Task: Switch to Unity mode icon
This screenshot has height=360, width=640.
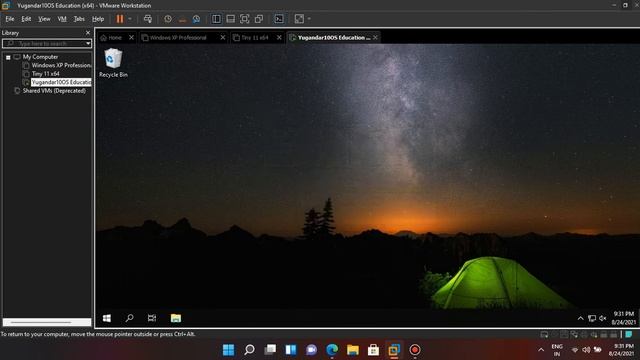Action: [259, 19]
